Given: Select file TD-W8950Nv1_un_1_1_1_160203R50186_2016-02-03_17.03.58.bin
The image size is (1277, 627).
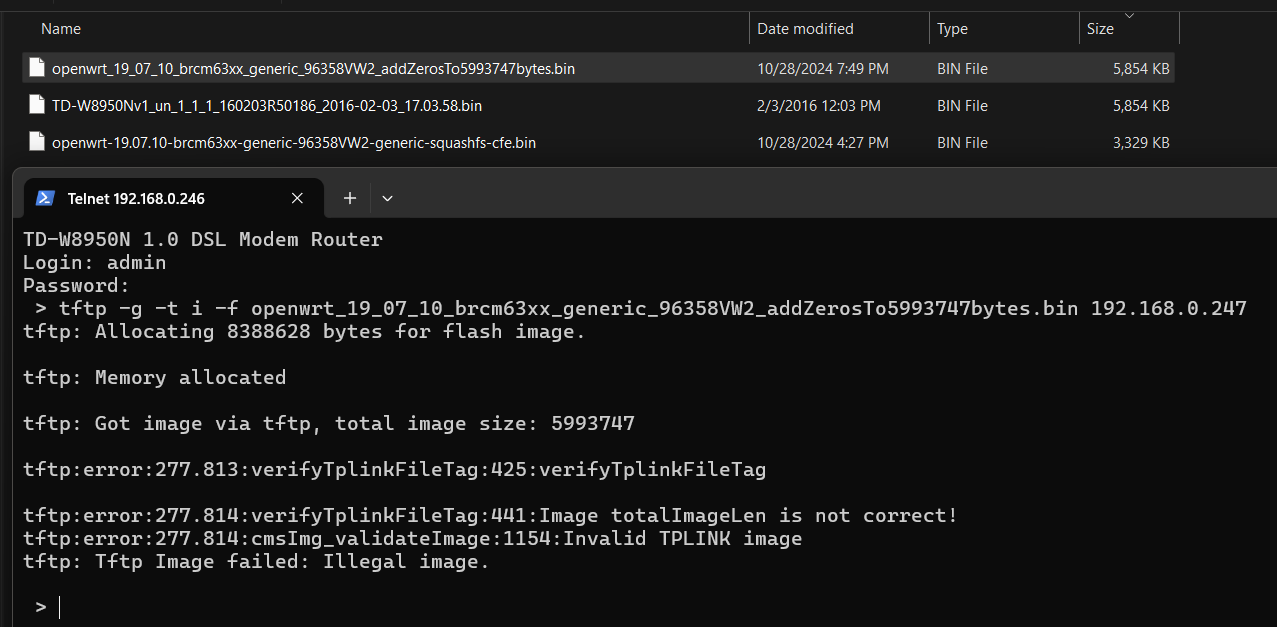Looking at the screenshot, I should 267,106.
